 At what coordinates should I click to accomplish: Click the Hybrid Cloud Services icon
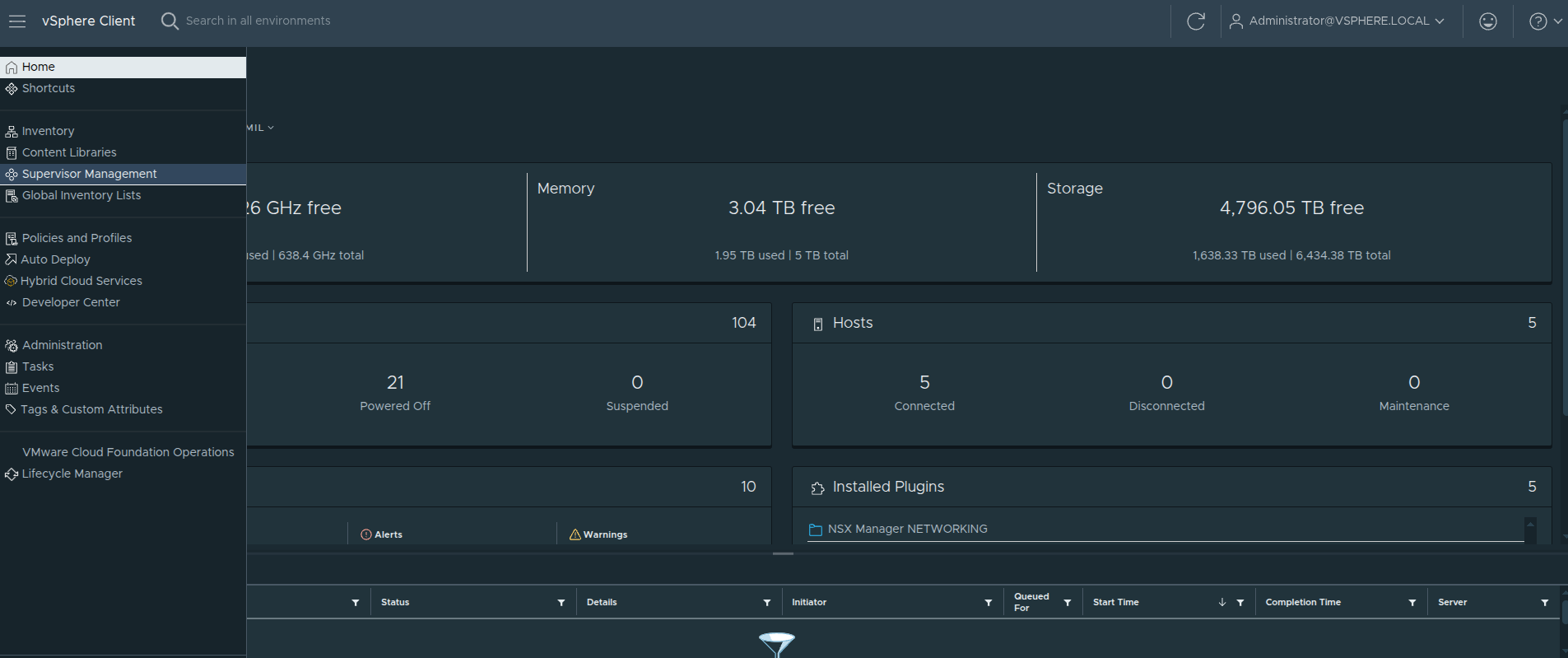tap(11, 281)
